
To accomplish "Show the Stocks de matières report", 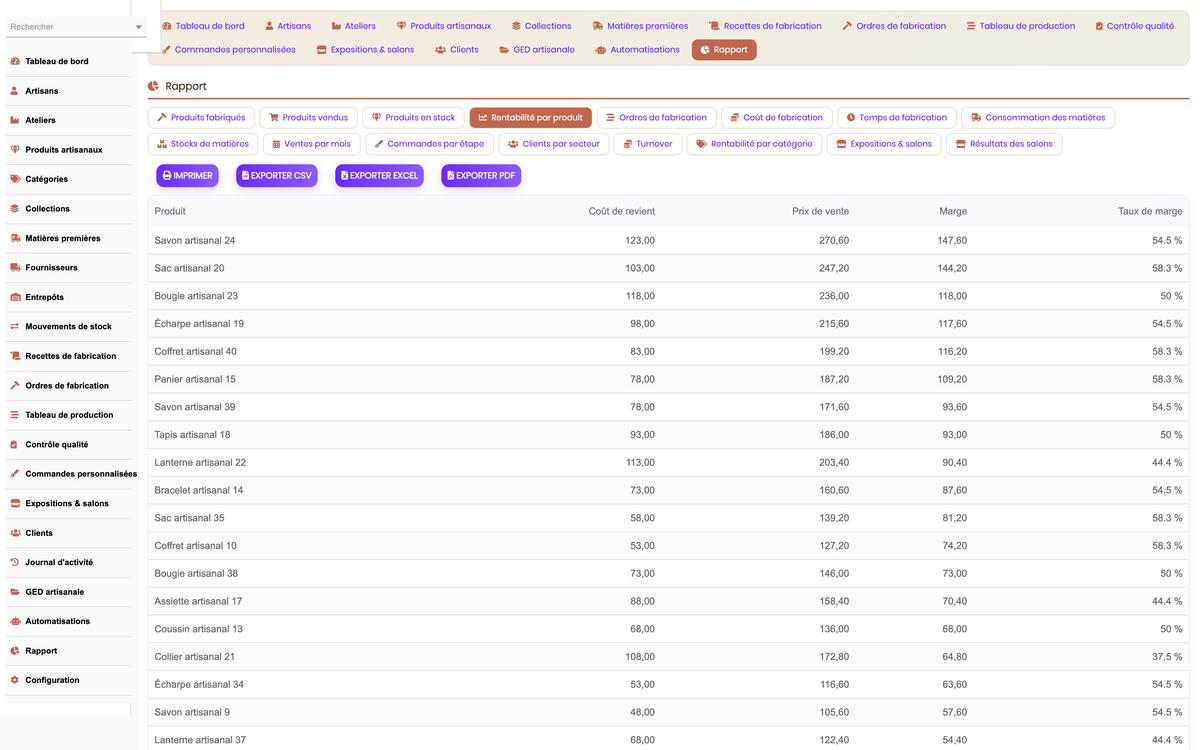I will [204, 144].
